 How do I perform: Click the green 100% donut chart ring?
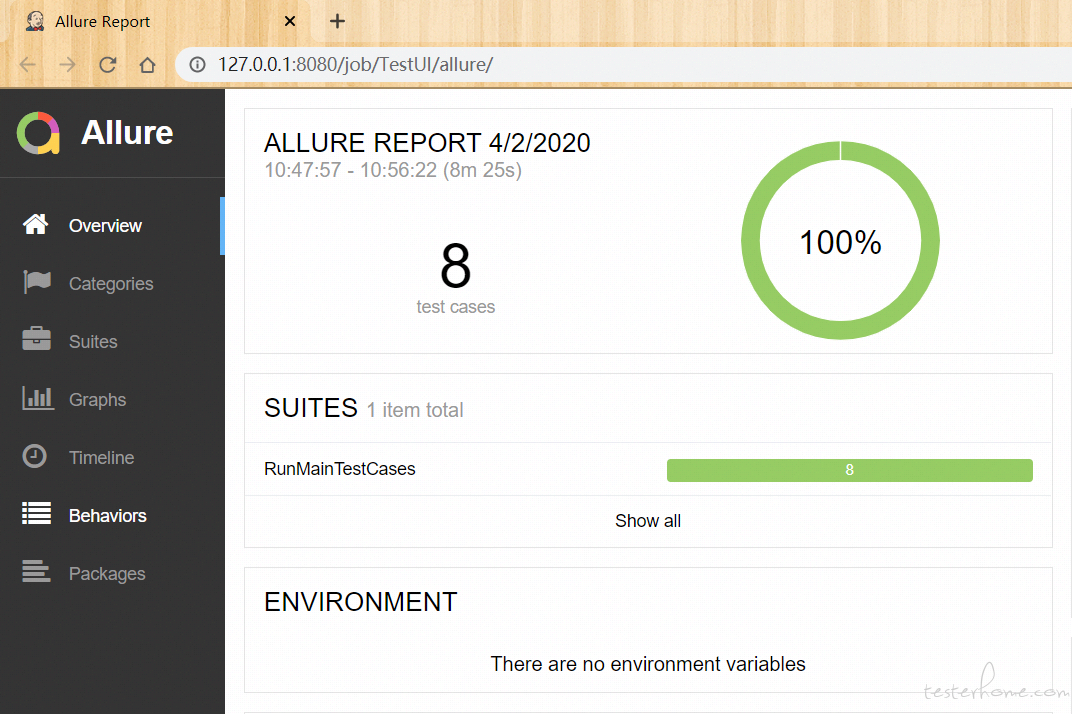tap(840, 330)
